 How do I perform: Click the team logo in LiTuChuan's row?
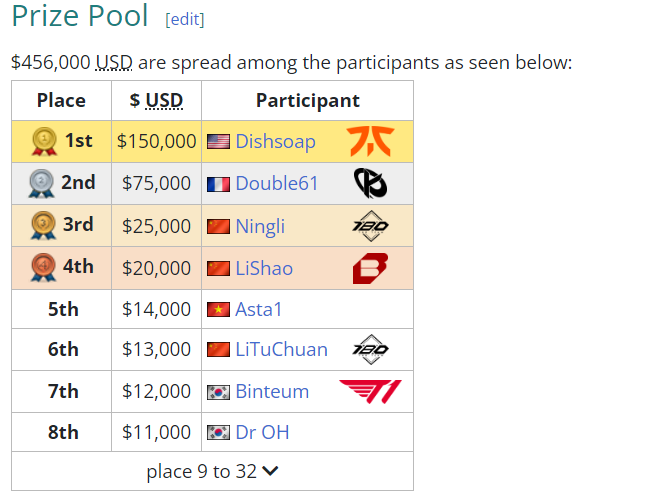pos(370,349)
